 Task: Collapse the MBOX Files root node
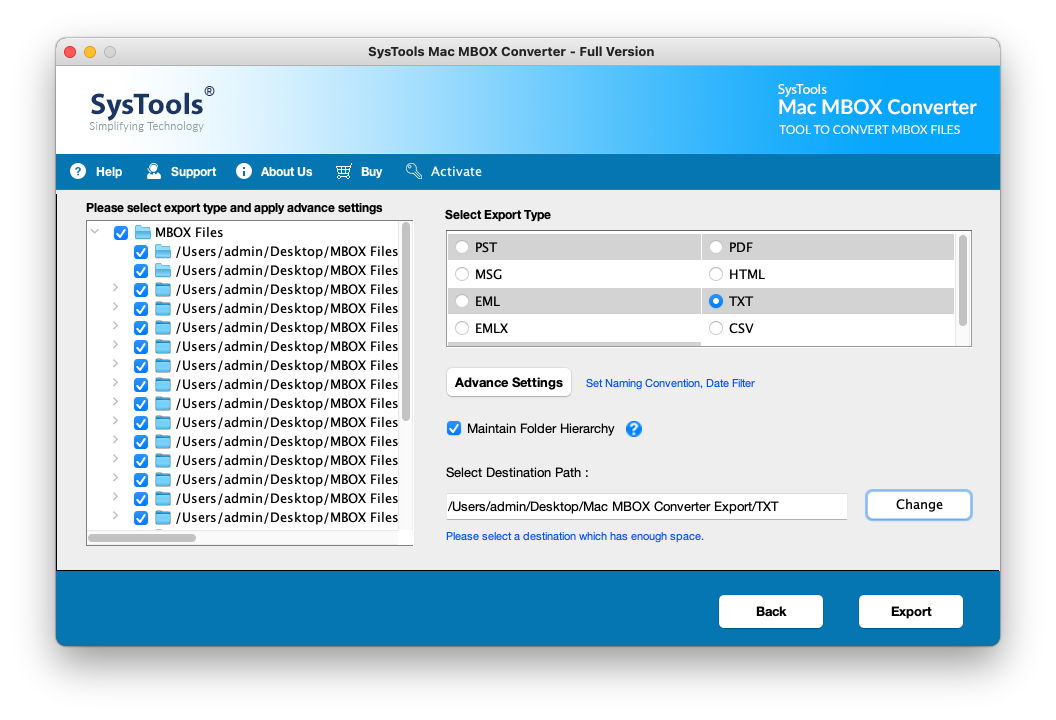click(95, 232)
